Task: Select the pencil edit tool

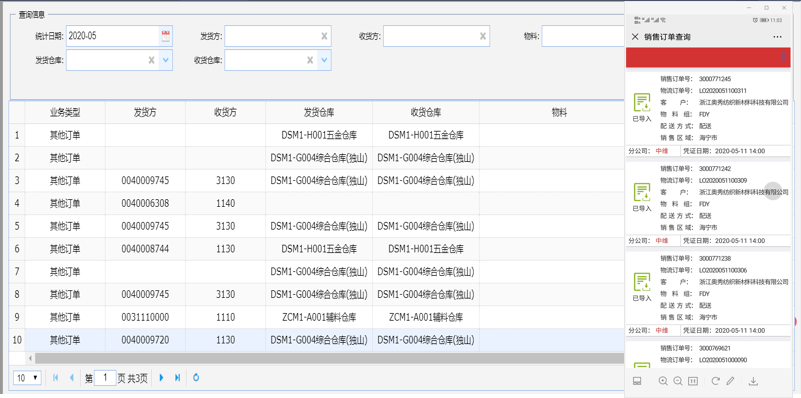Action: (x=731, y=381)
